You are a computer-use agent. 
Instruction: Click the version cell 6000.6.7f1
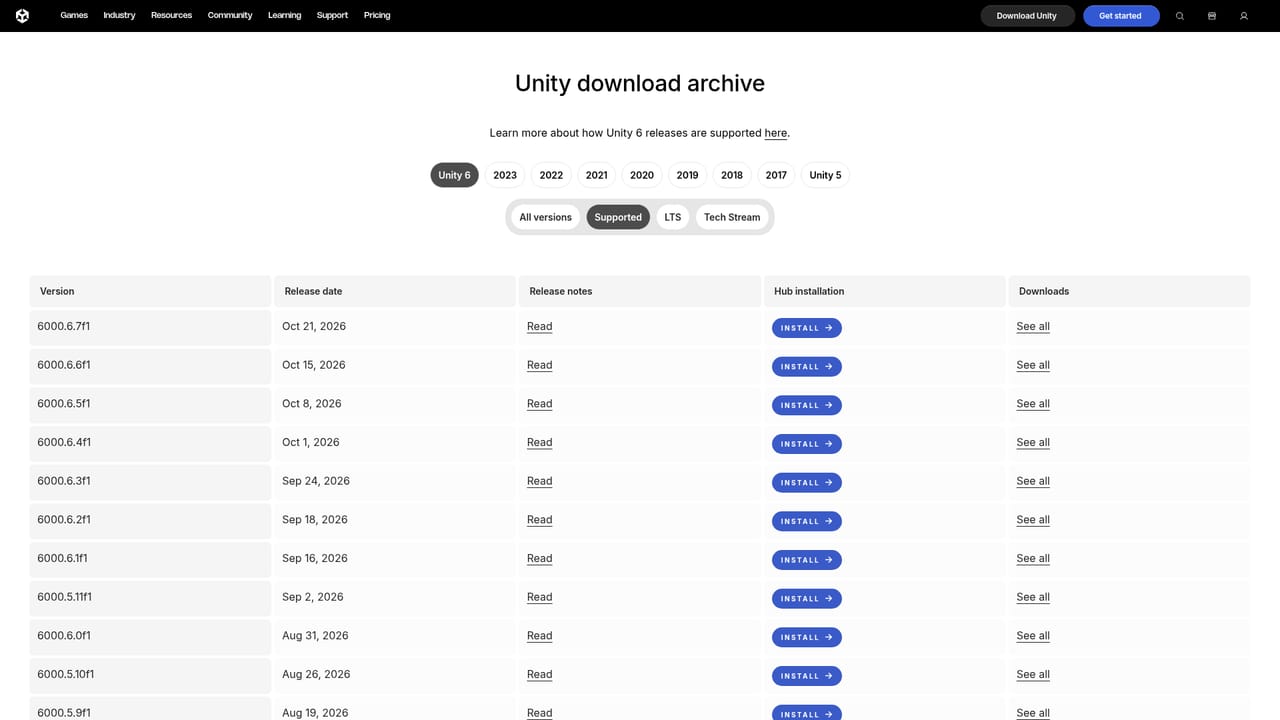point(150,327)
